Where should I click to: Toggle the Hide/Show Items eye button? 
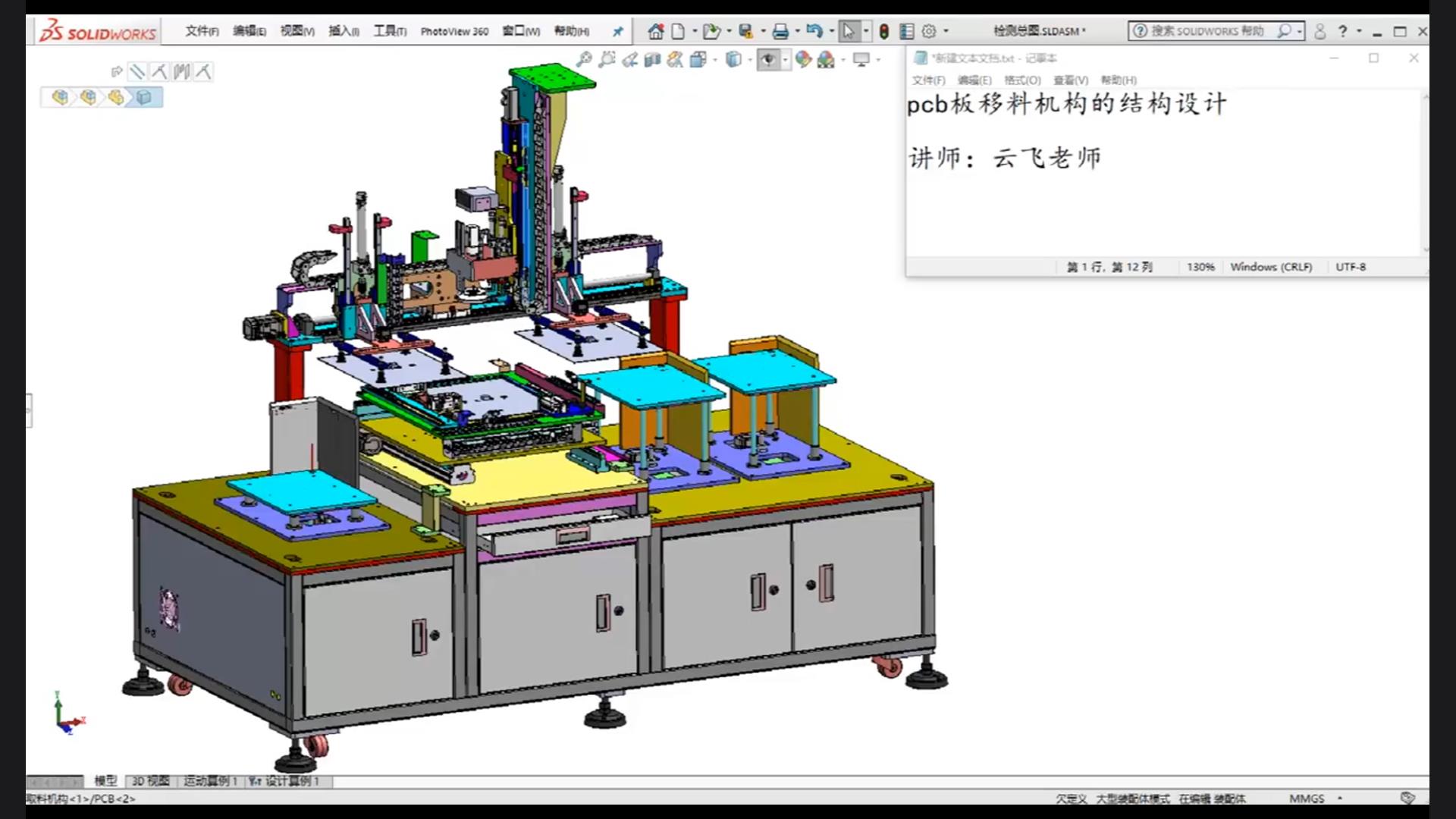[x=768, y=59]
